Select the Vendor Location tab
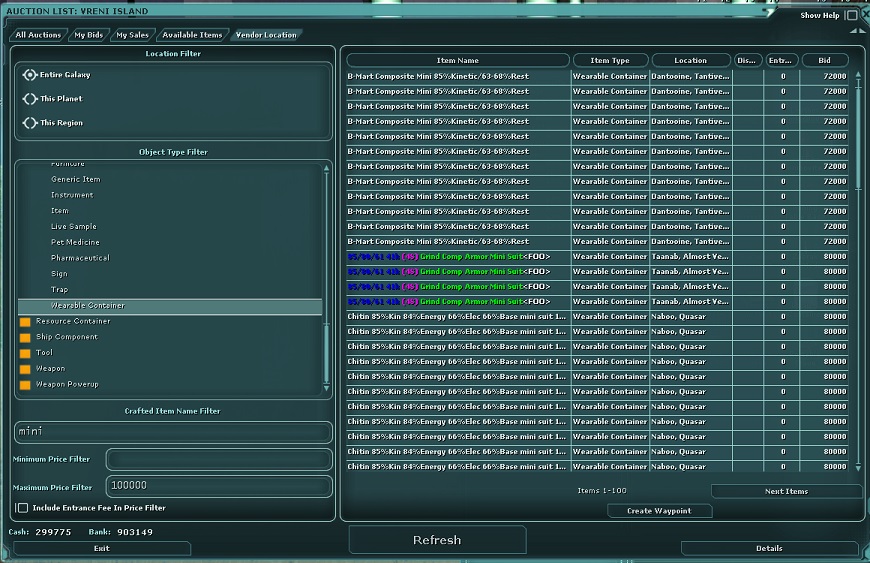The height and width of the screenshot is (563, 870). (x=266, y=35)
